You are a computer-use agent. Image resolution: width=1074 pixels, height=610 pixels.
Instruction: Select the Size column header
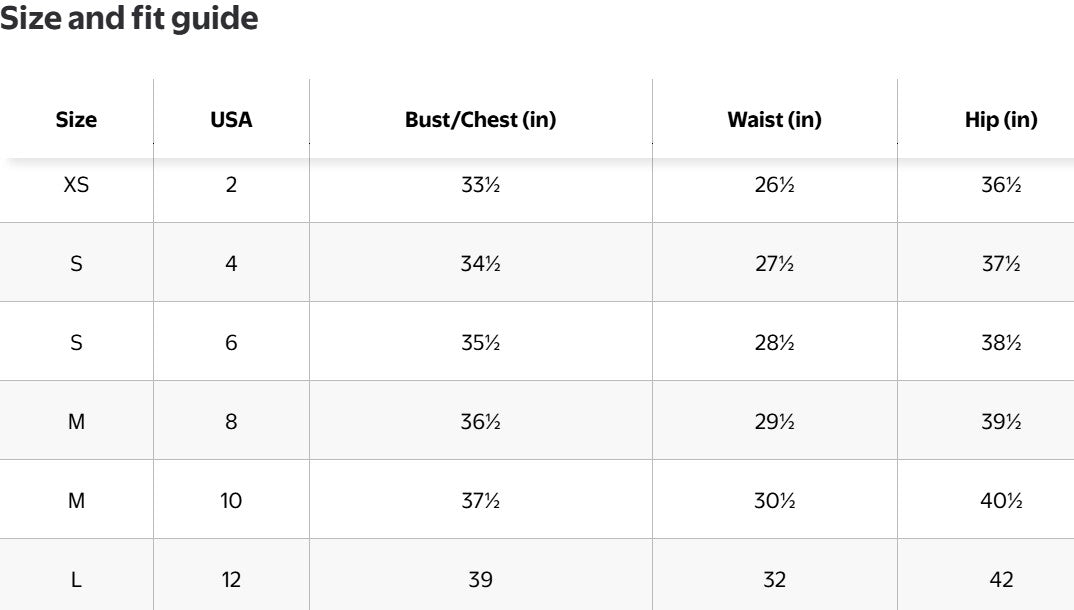76,120
